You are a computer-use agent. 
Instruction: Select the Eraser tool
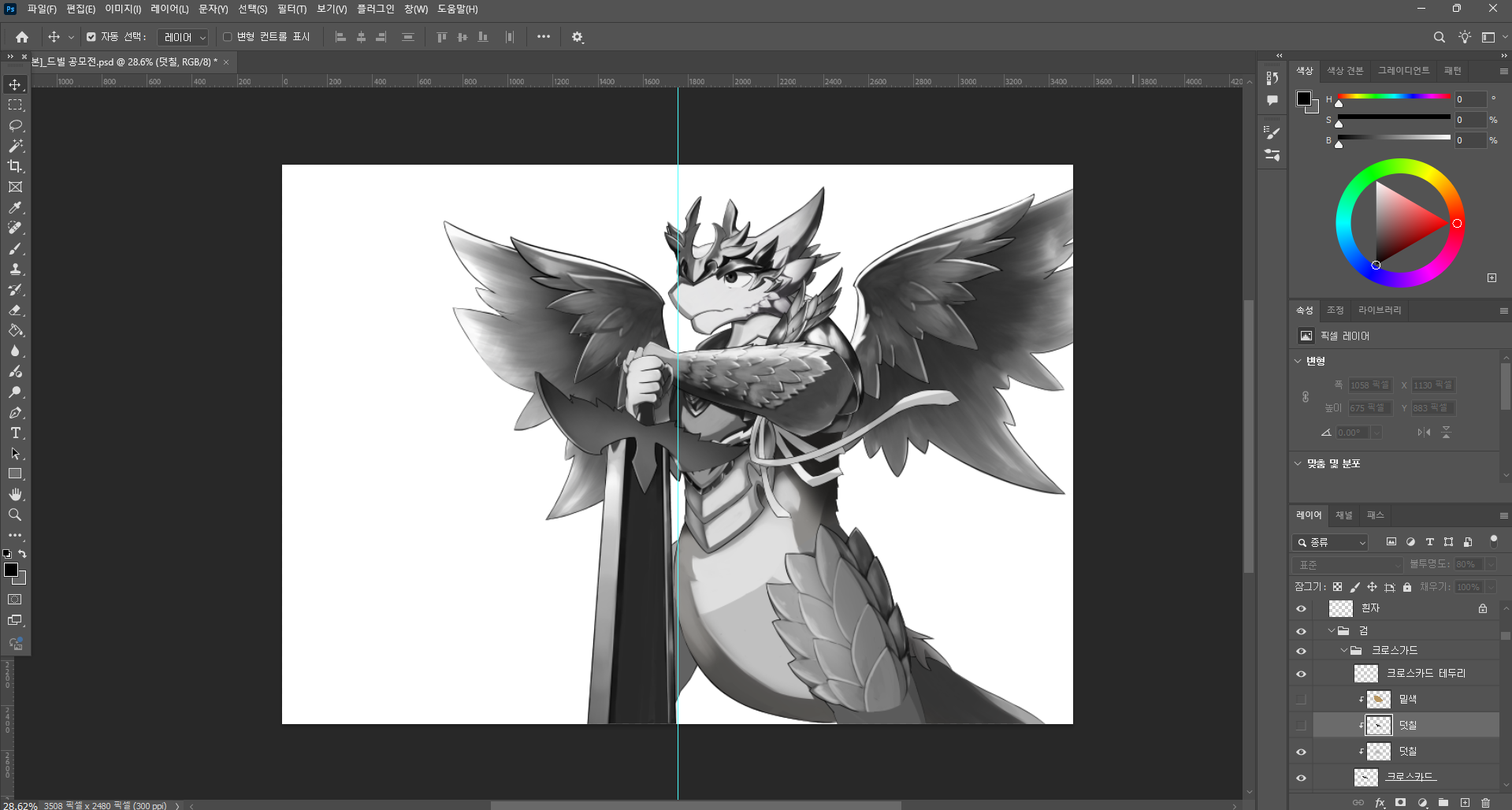(15, 310)
